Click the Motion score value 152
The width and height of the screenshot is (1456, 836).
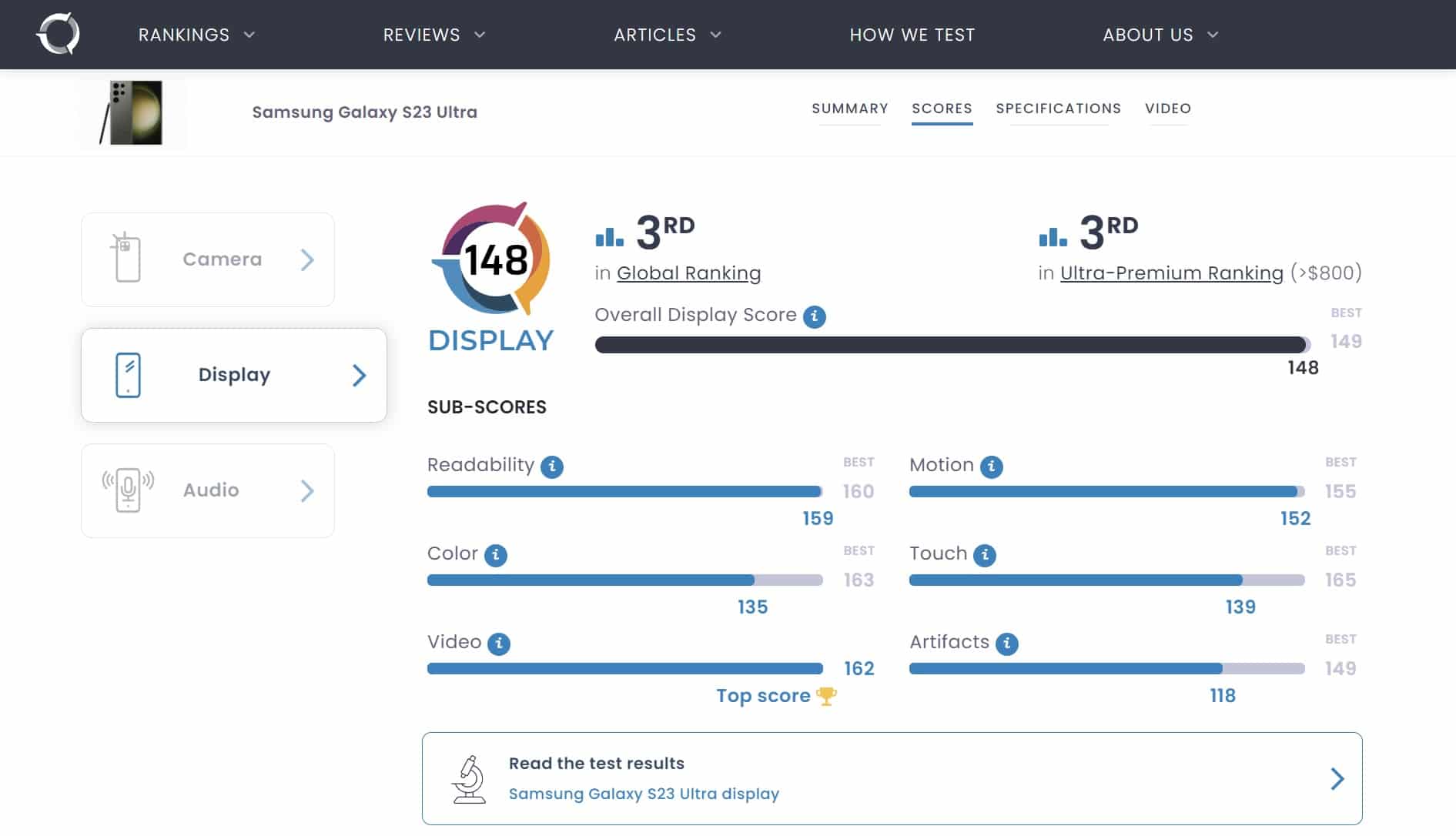coord(1295,519)
